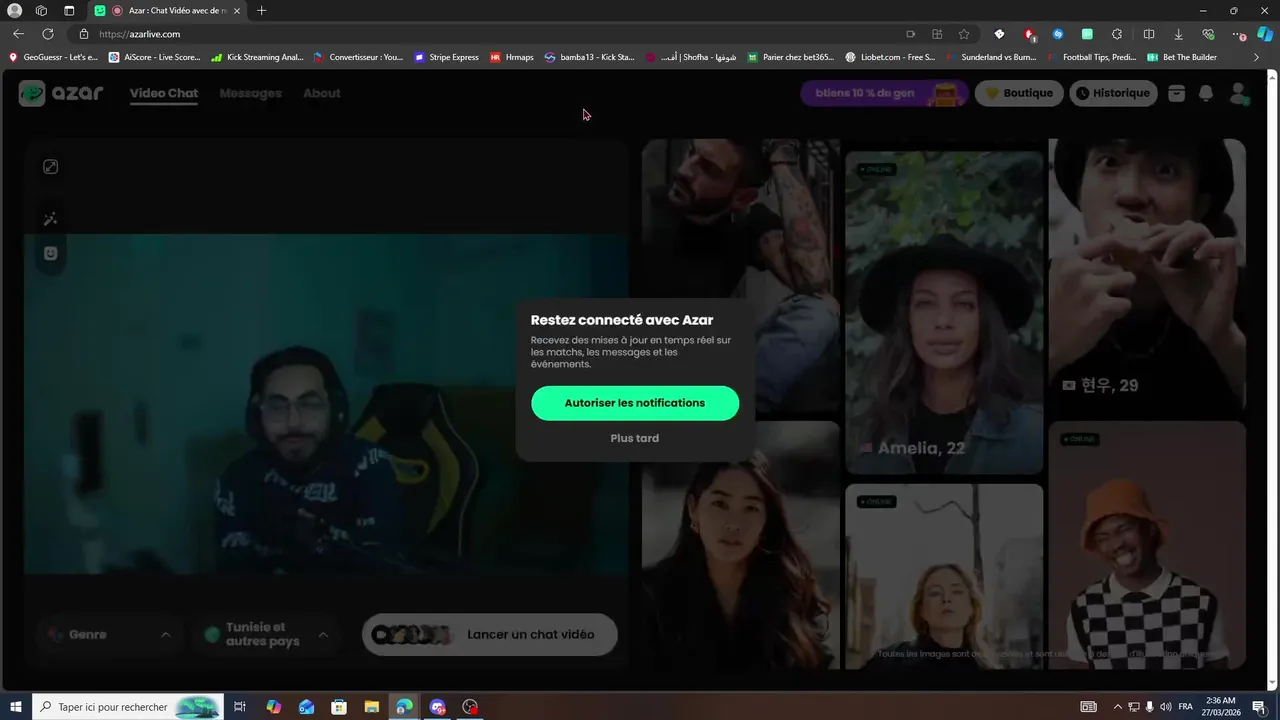Open Browser essentials heart icon
The height and width of the screenshot is (720, 1280).
click(1208, 34)
